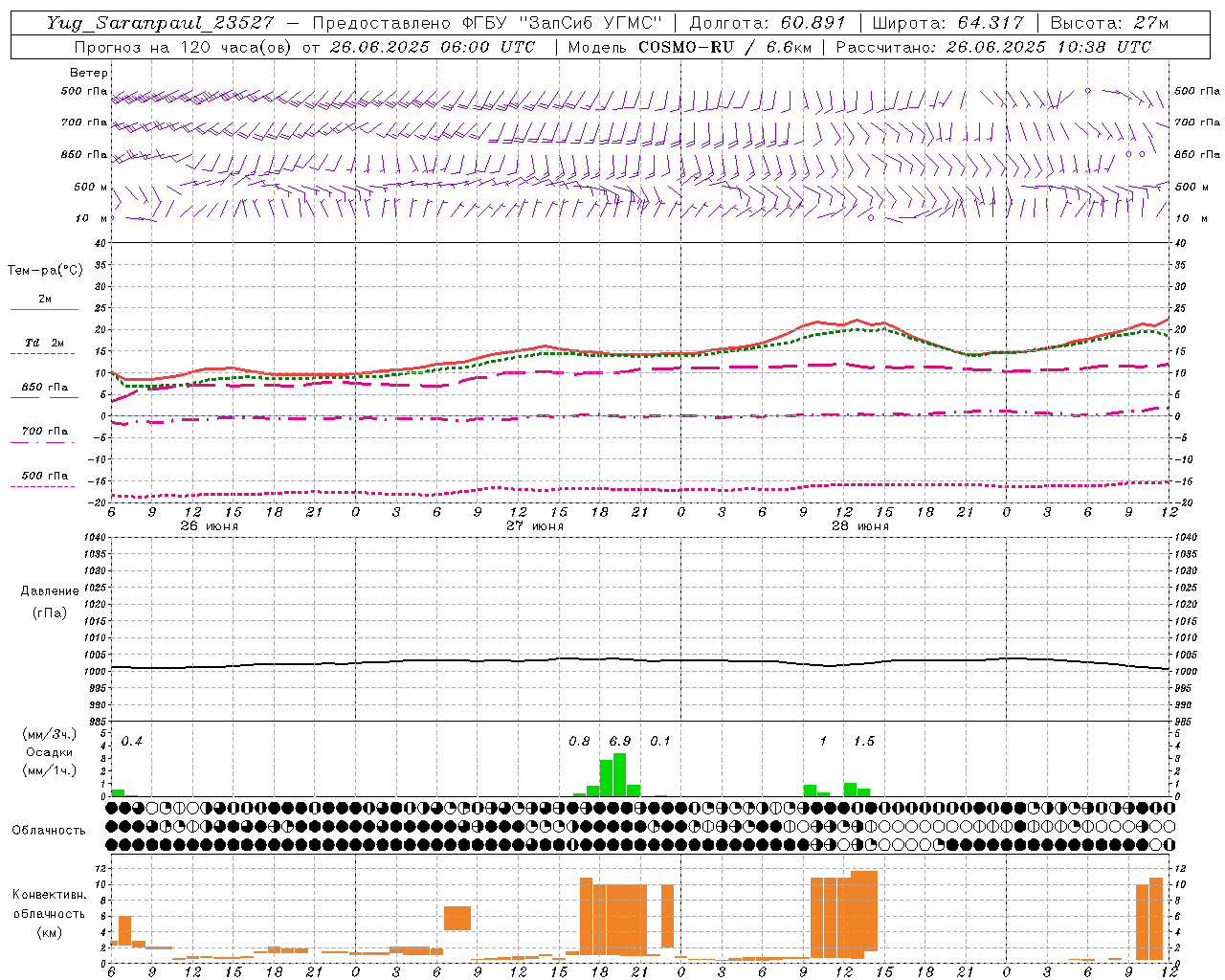The image size is (1225, 980).
Task: Click the '1.5' precipitation total value
Action: [864, 742]
